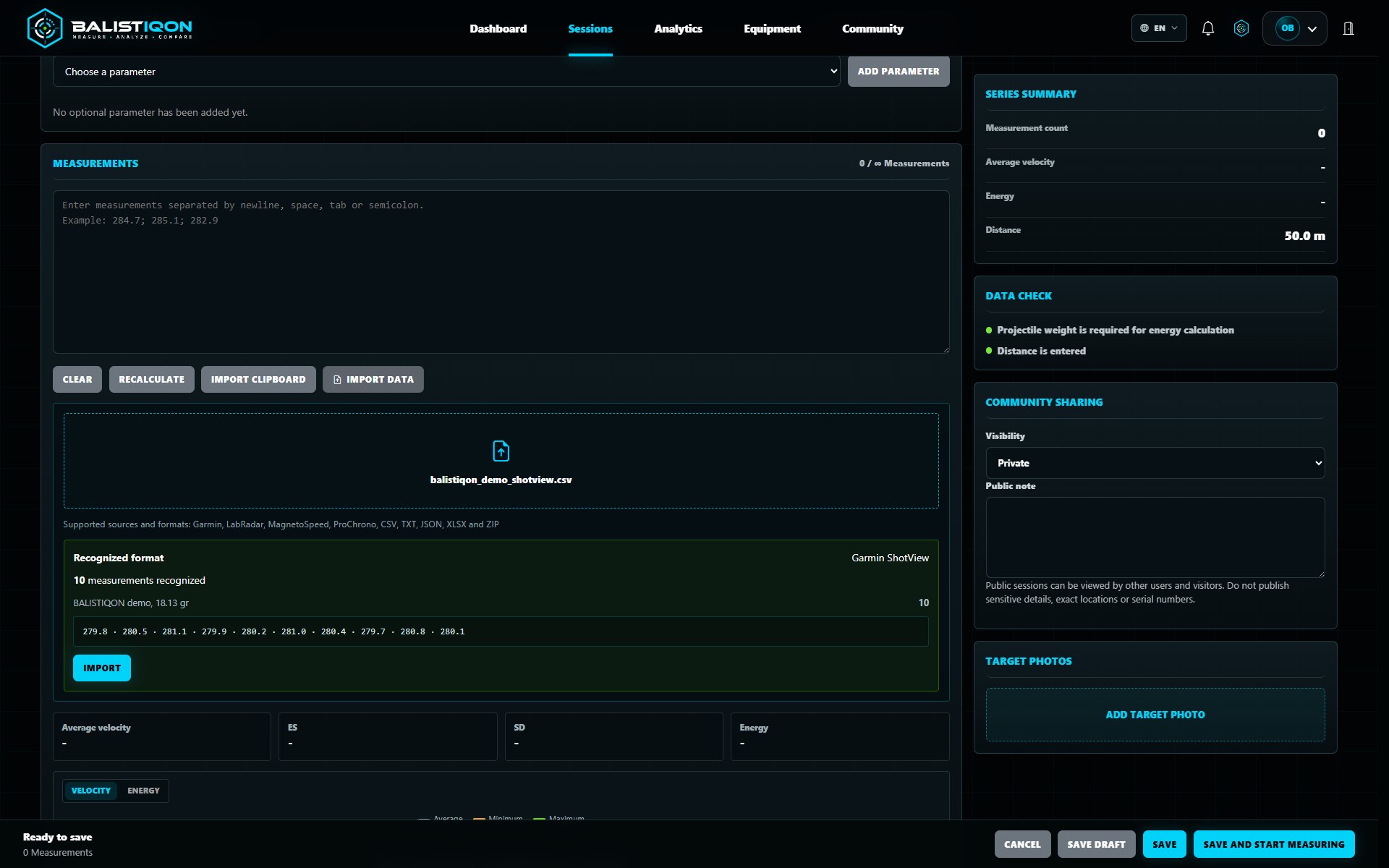The width and height of the screenshot is (1389, 868).
Task: Click the Distance is entered check item
Action: [1041, 351]
